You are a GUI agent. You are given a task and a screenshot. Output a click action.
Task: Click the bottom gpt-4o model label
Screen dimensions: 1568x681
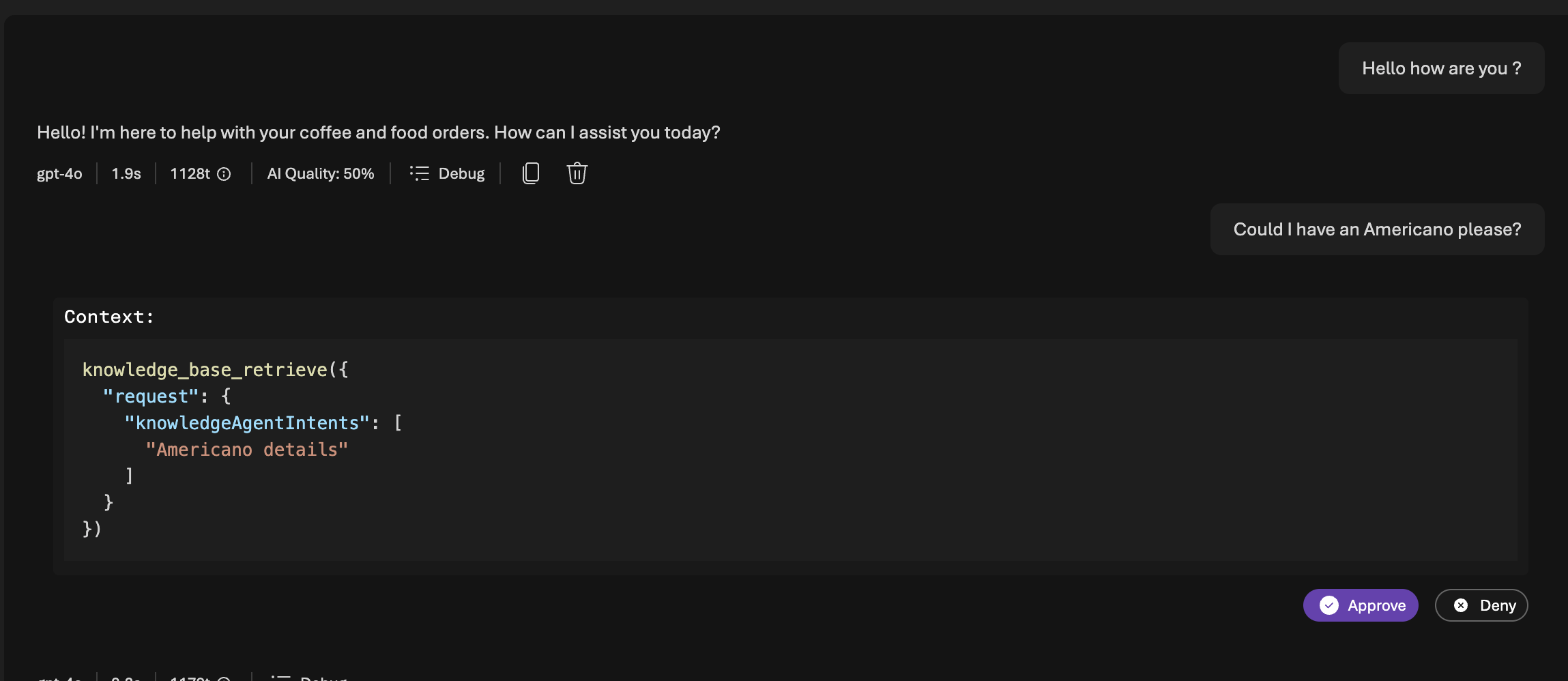click(x=59, y=678)
